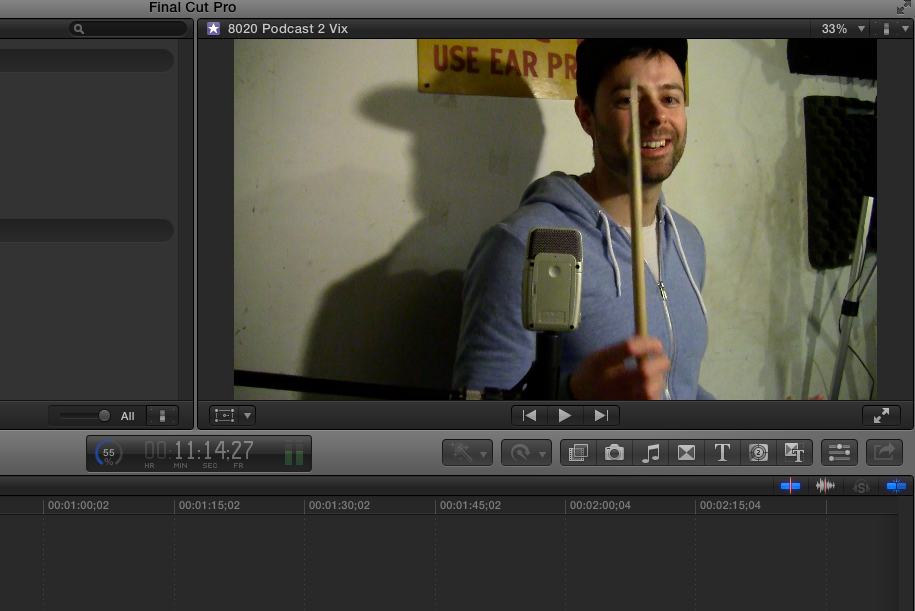Open the Share export button
915x611 pixels.
point(884,453)
